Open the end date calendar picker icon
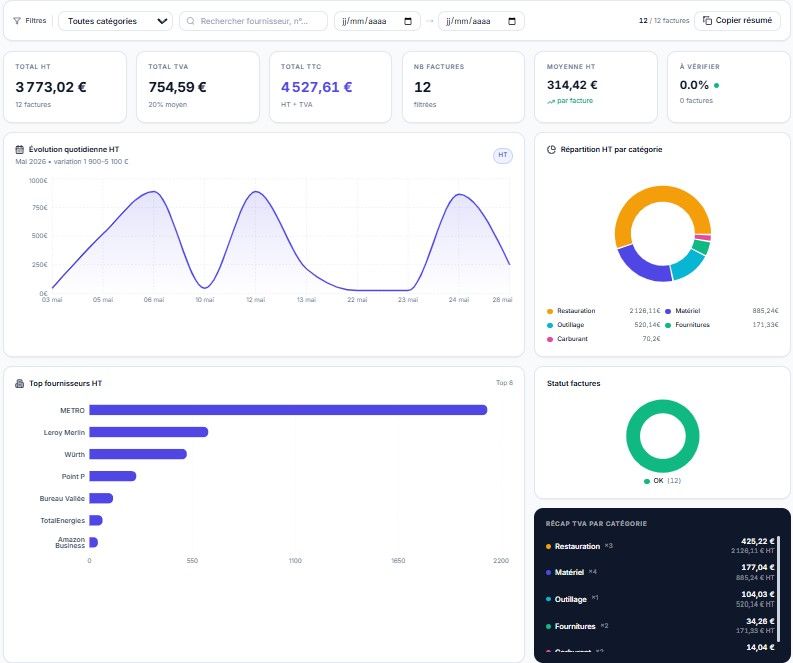Screen dimensions: 793x663 coord(512,21)
